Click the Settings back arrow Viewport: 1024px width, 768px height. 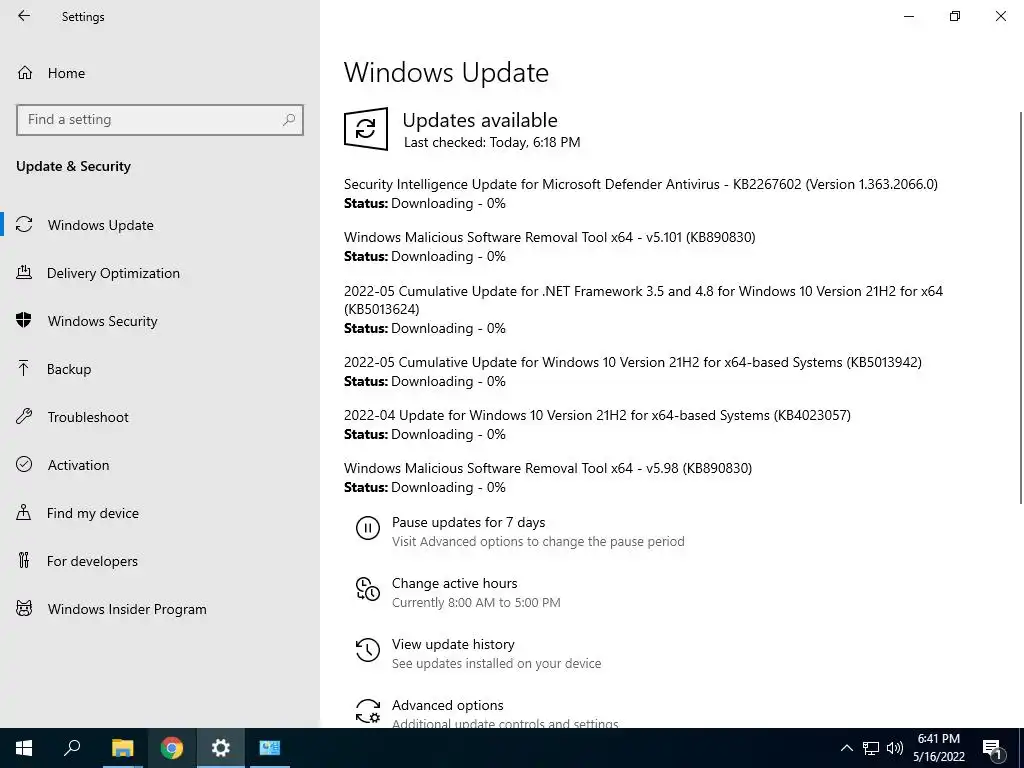coord(24,16)
